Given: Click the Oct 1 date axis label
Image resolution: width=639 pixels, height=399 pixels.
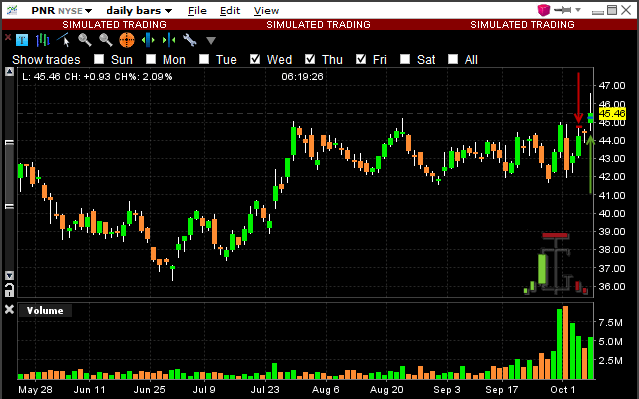Looking at the screenshot, I should click(563, 390).
